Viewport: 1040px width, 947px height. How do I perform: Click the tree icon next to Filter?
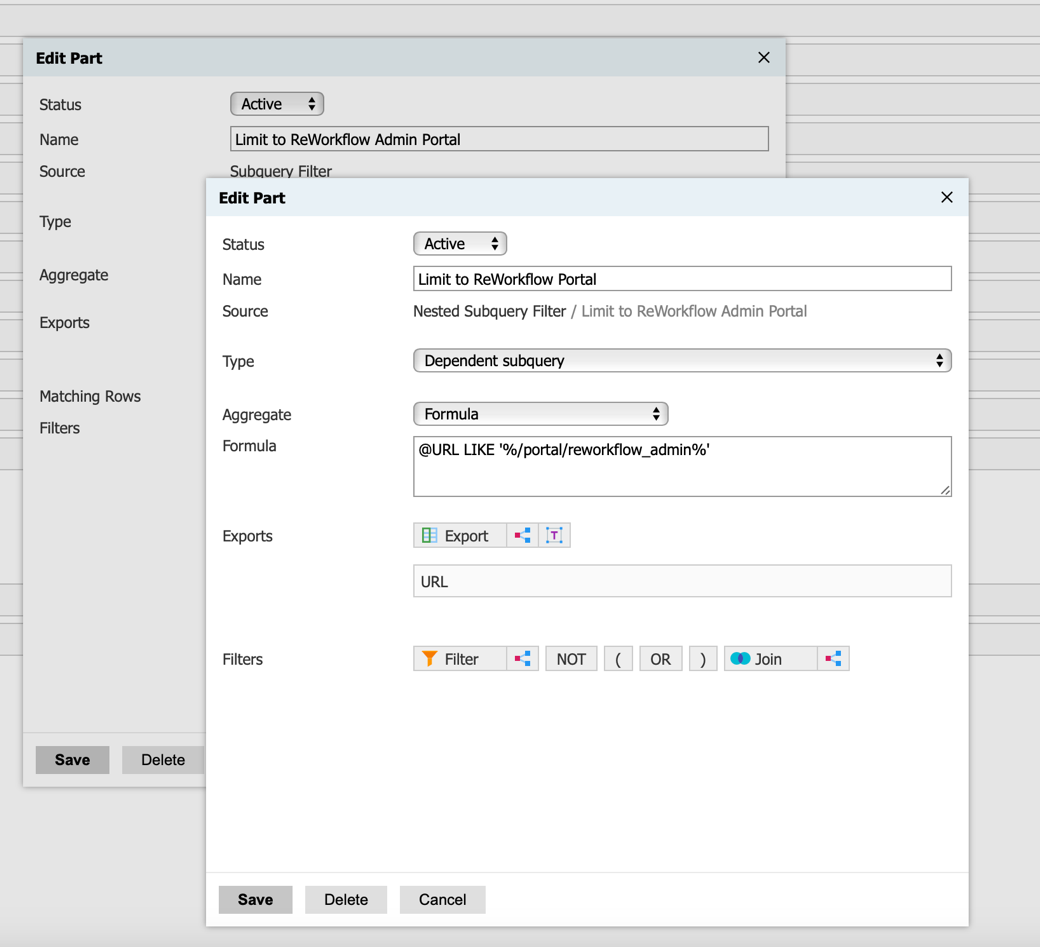[x=523, y=659]
